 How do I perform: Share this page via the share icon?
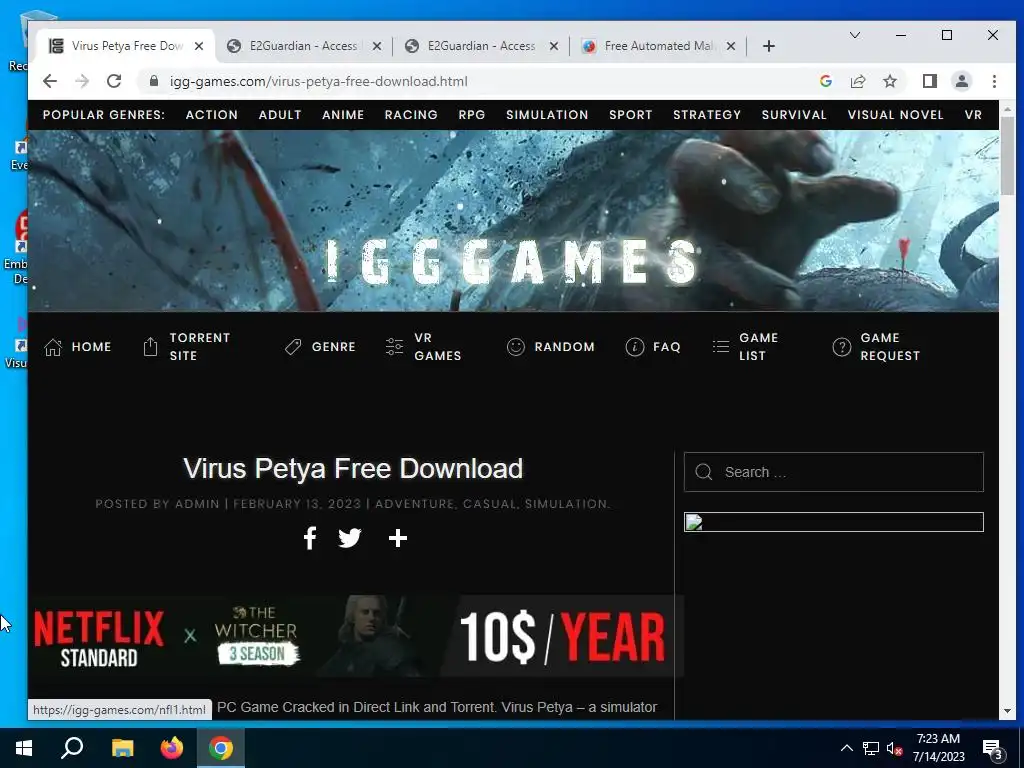coord(857,81)
